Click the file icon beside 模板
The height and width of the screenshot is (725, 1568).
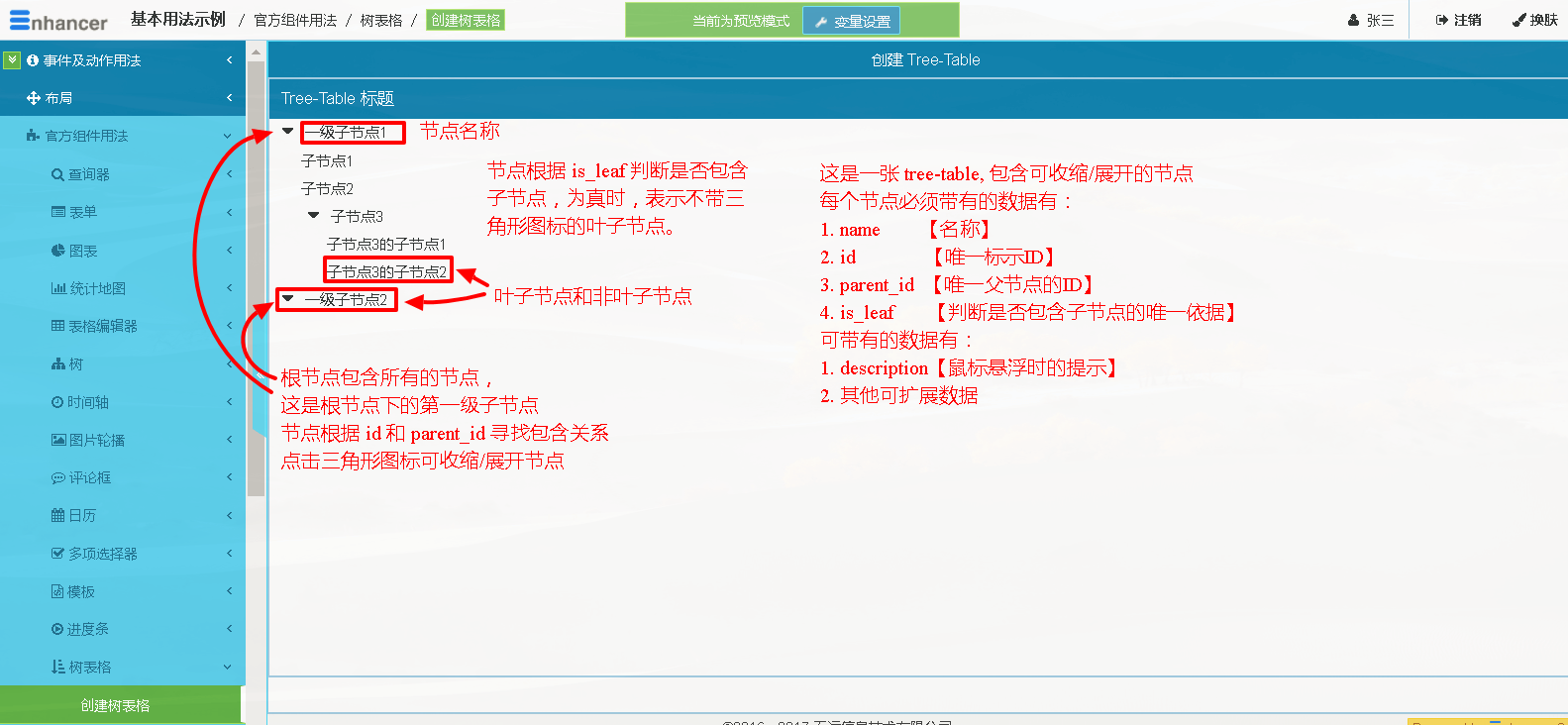click(x=57, y=591)
